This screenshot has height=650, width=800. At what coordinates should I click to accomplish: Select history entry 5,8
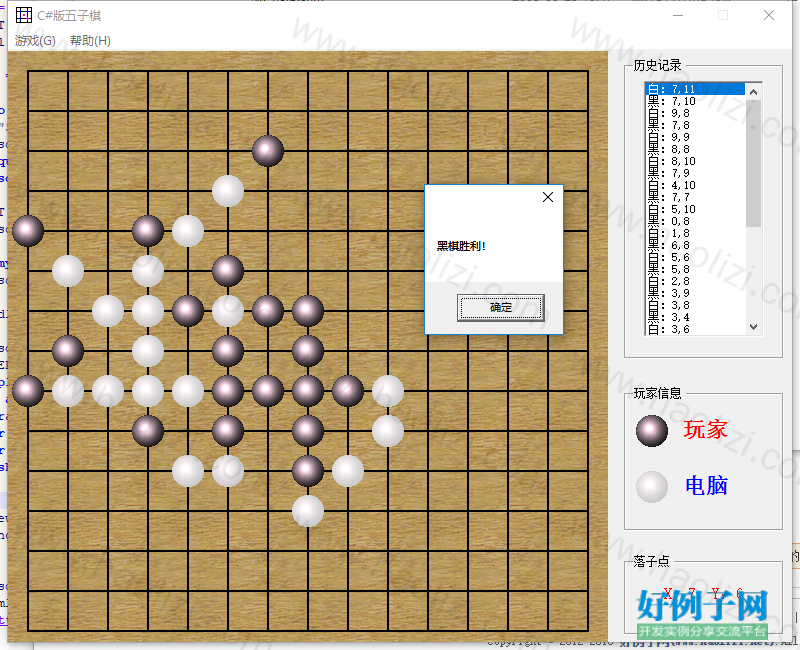695,269
